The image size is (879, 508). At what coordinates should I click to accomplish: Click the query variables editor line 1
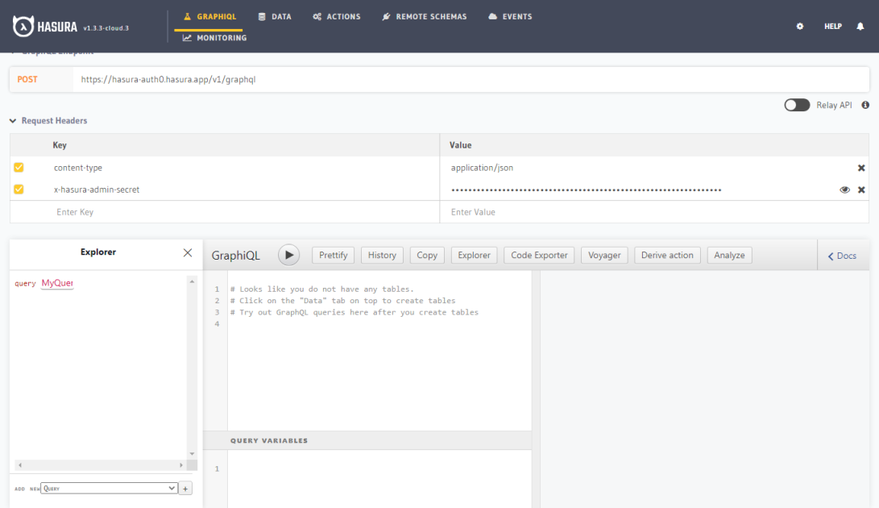(380, 469)
